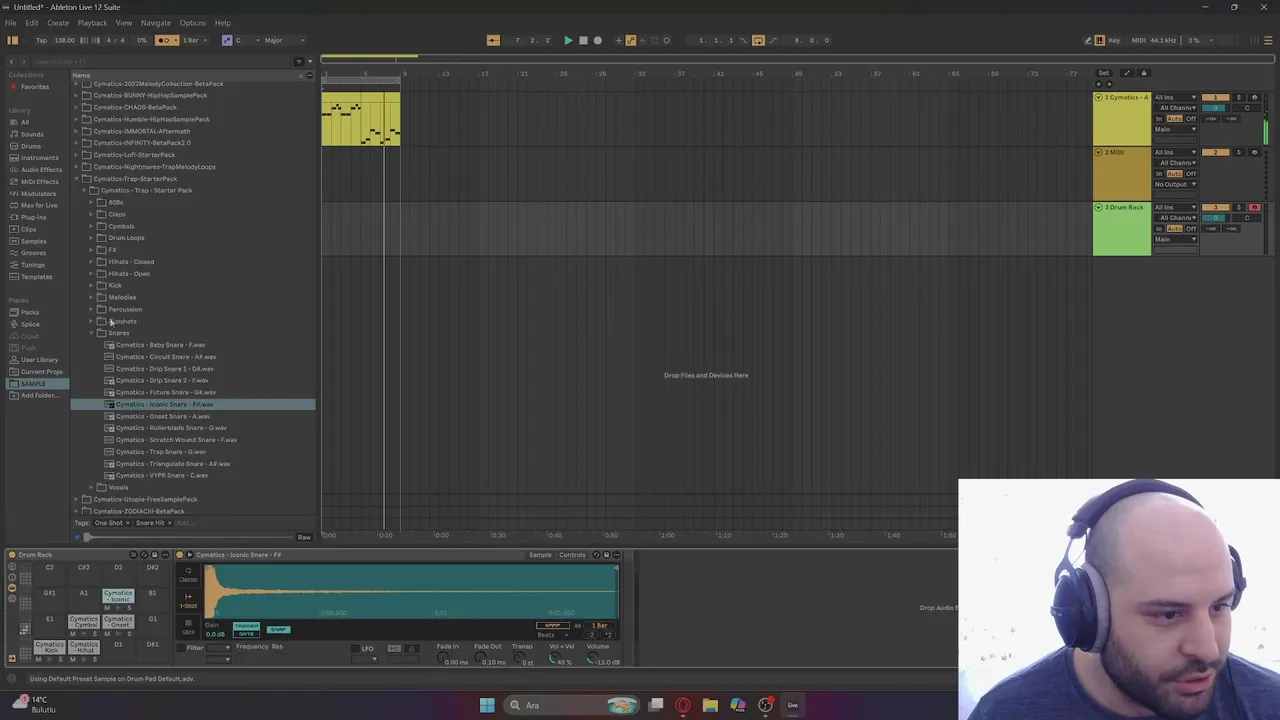
Task: Open MIDI Map Mode via the MIDI button
Action: coord(1138,40)
